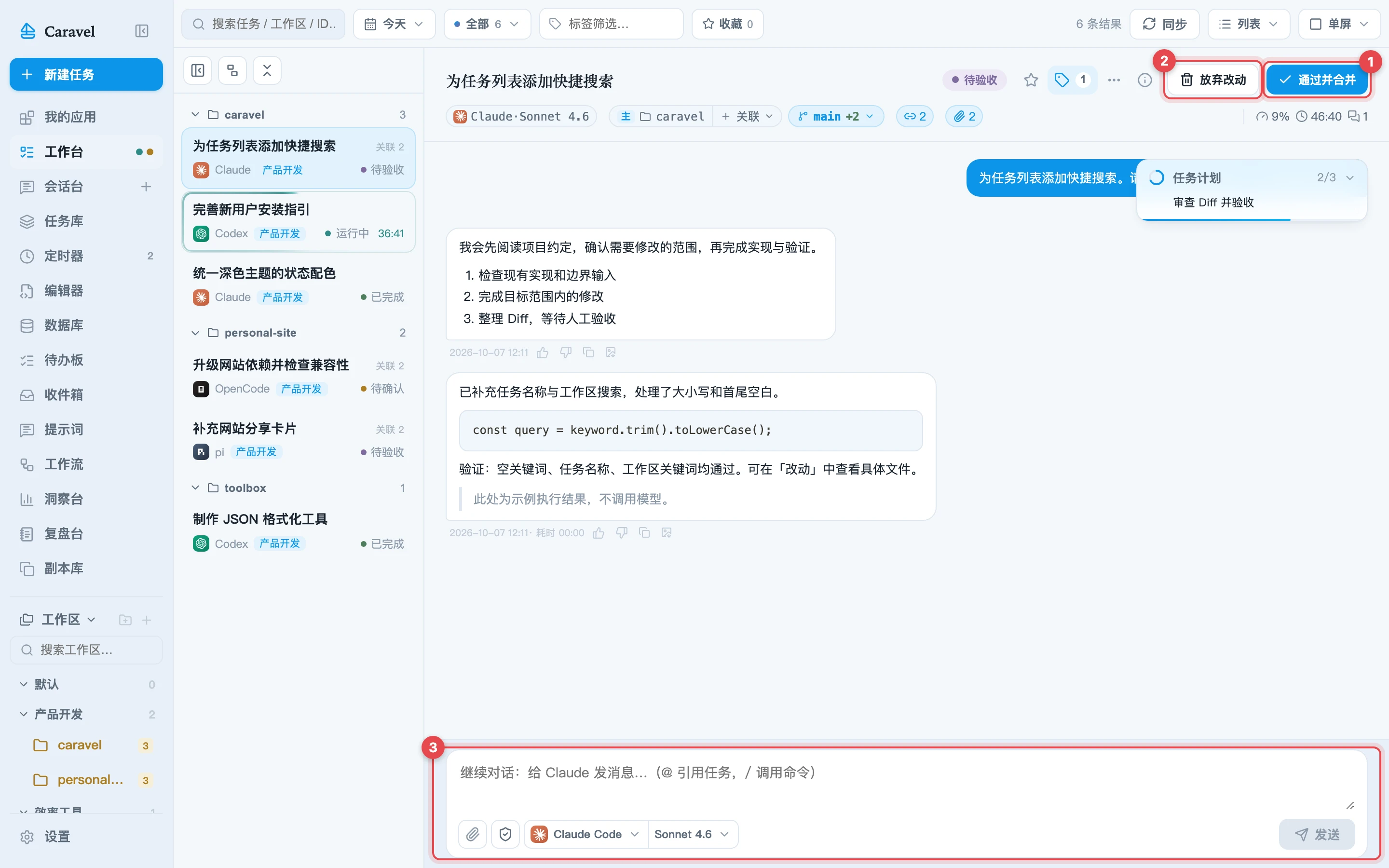The image size is (1389, 868).
Task: Choose agent in Claude Code dropdown
Action: [x=586, y=834]
